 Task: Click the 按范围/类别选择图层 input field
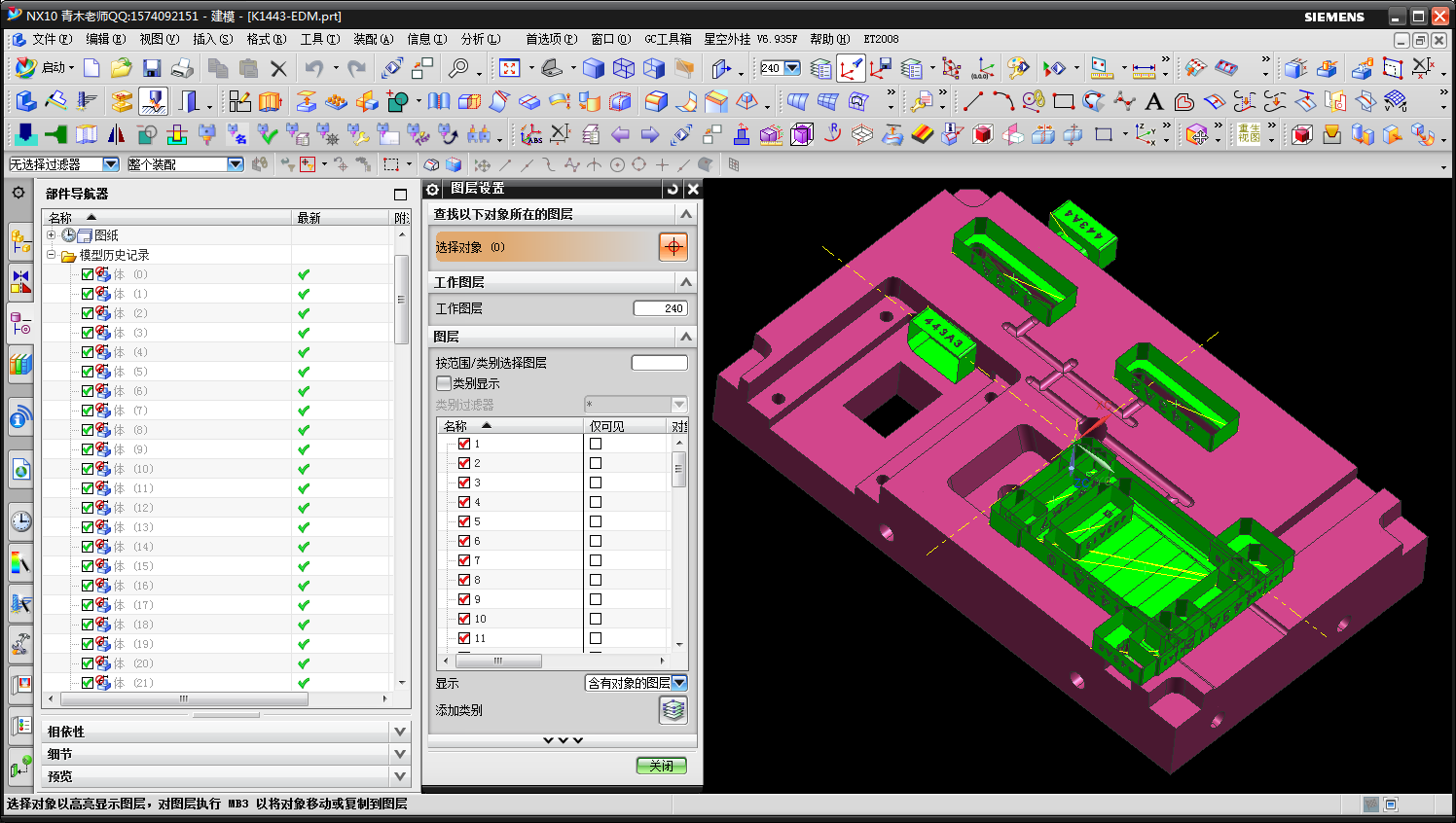click(x=660, y=363)
